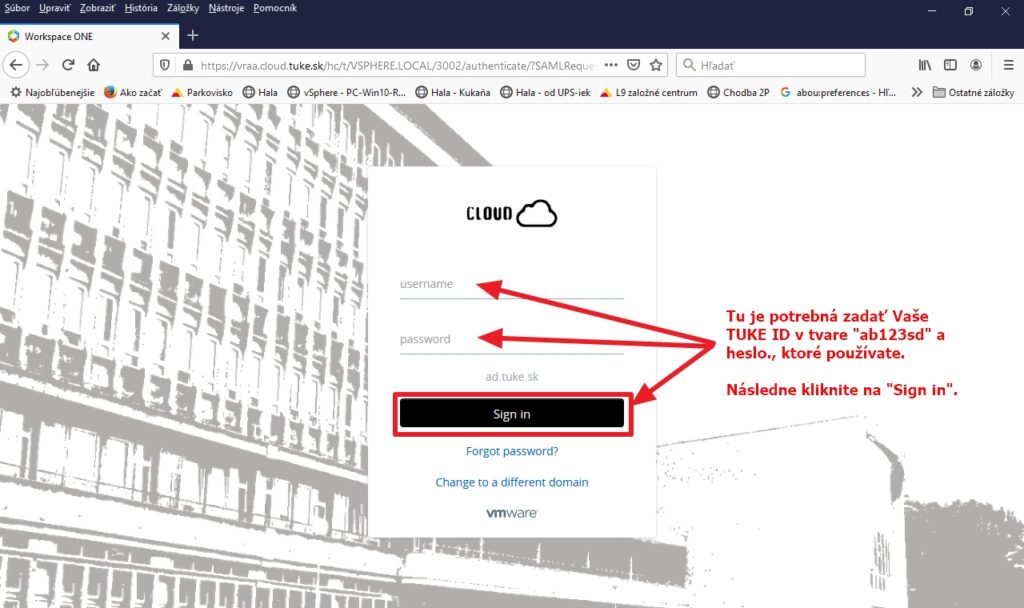Open the Library icon in the toolbar

click(925, 65)
